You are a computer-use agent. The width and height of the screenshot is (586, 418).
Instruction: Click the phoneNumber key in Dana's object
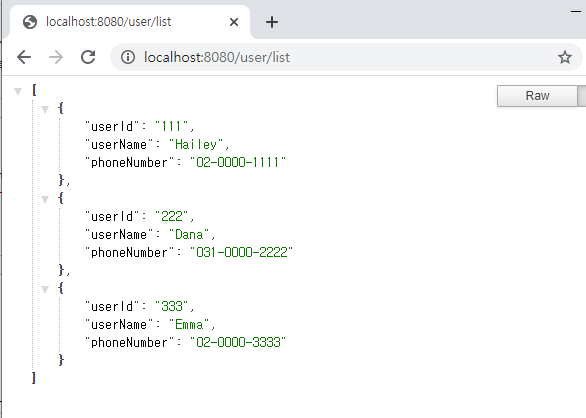129,252
